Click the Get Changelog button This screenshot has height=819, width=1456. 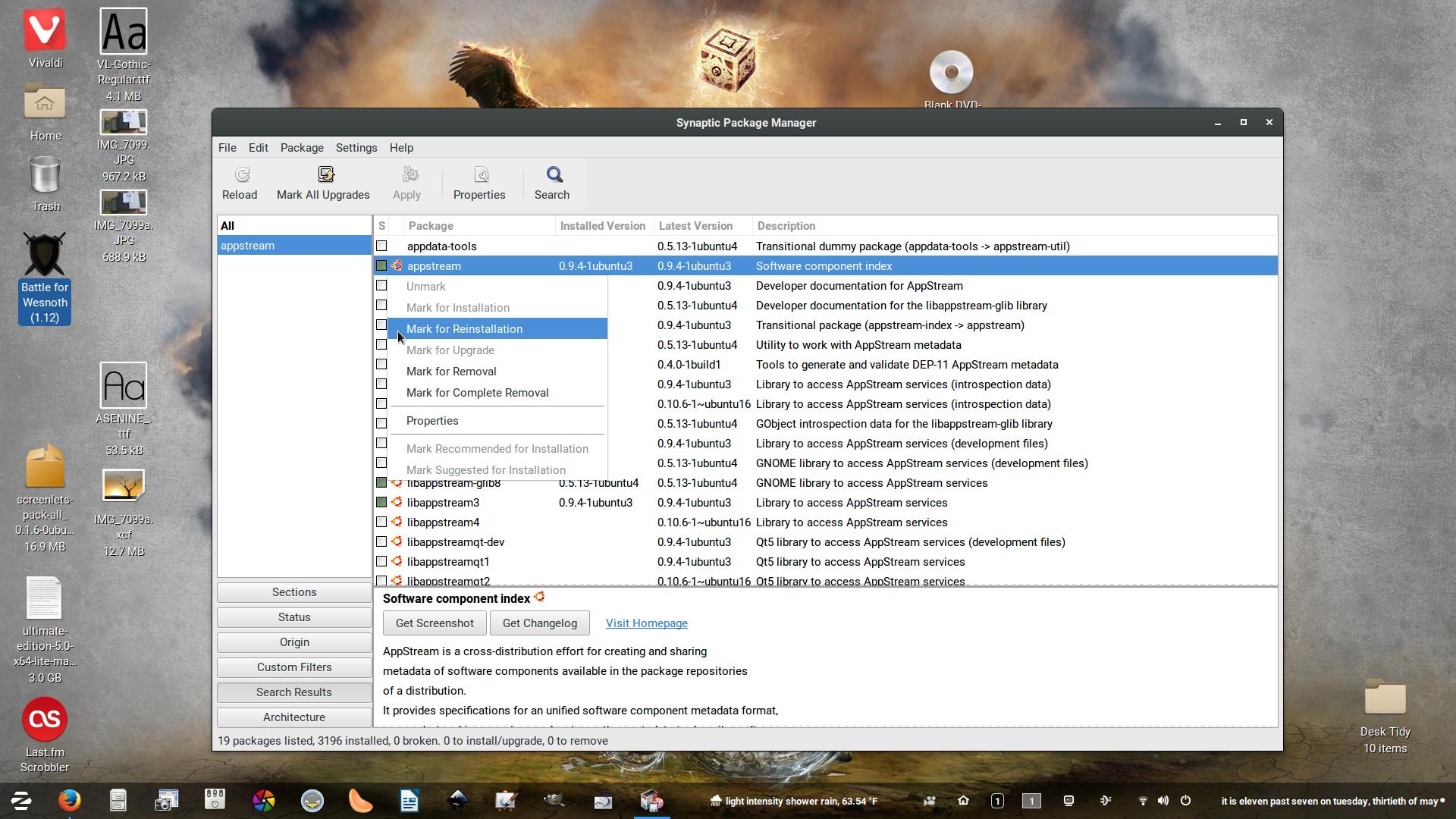coord(540,623)
